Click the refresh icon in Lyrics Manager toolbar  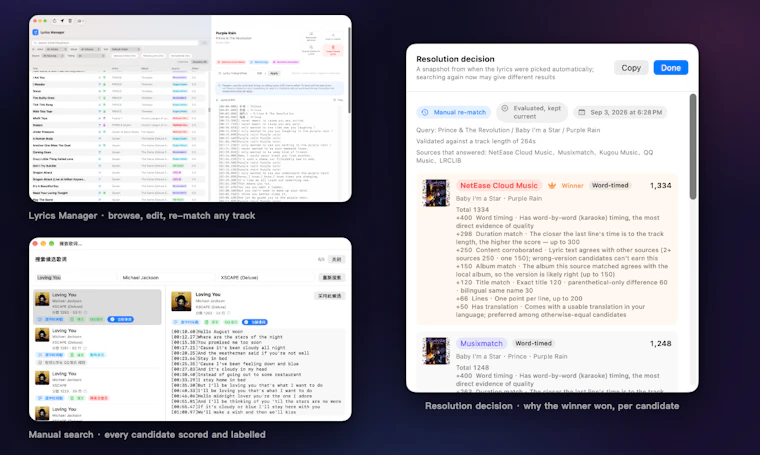[54, 21]
